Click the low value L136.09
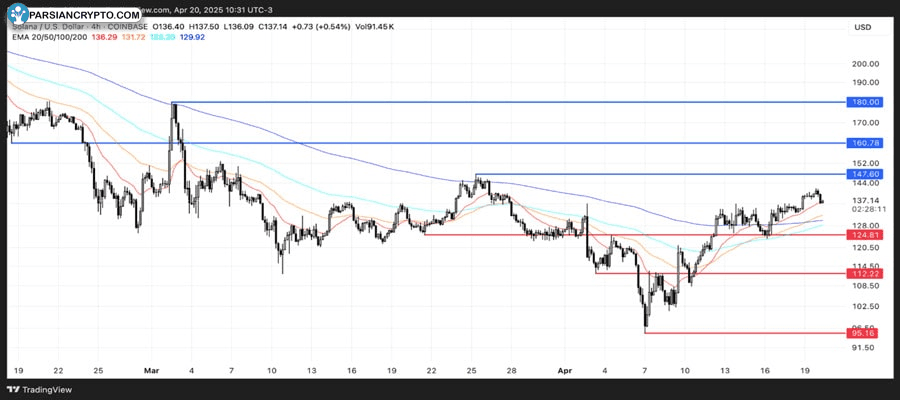 [x=239, y=26]
